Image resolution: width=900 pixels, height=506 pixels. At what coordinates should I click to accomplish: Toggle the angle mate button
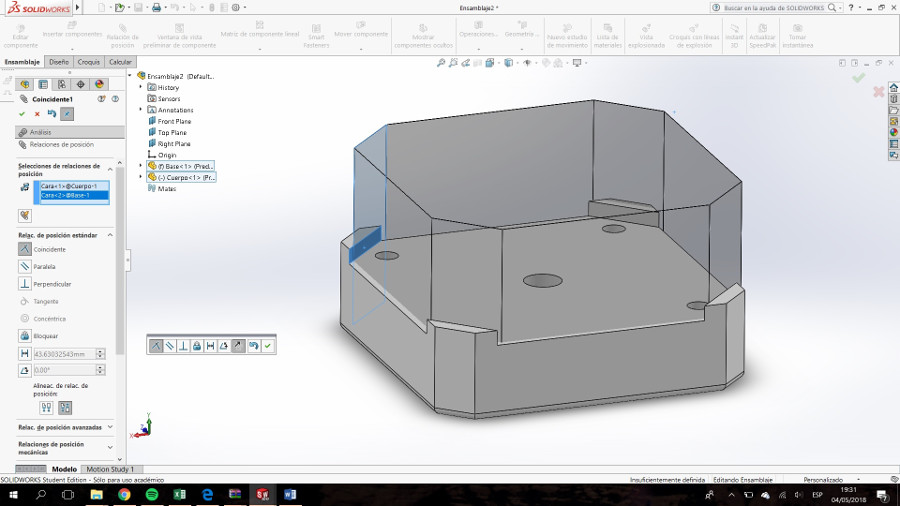pyautogui.click(x=25, y=370)
